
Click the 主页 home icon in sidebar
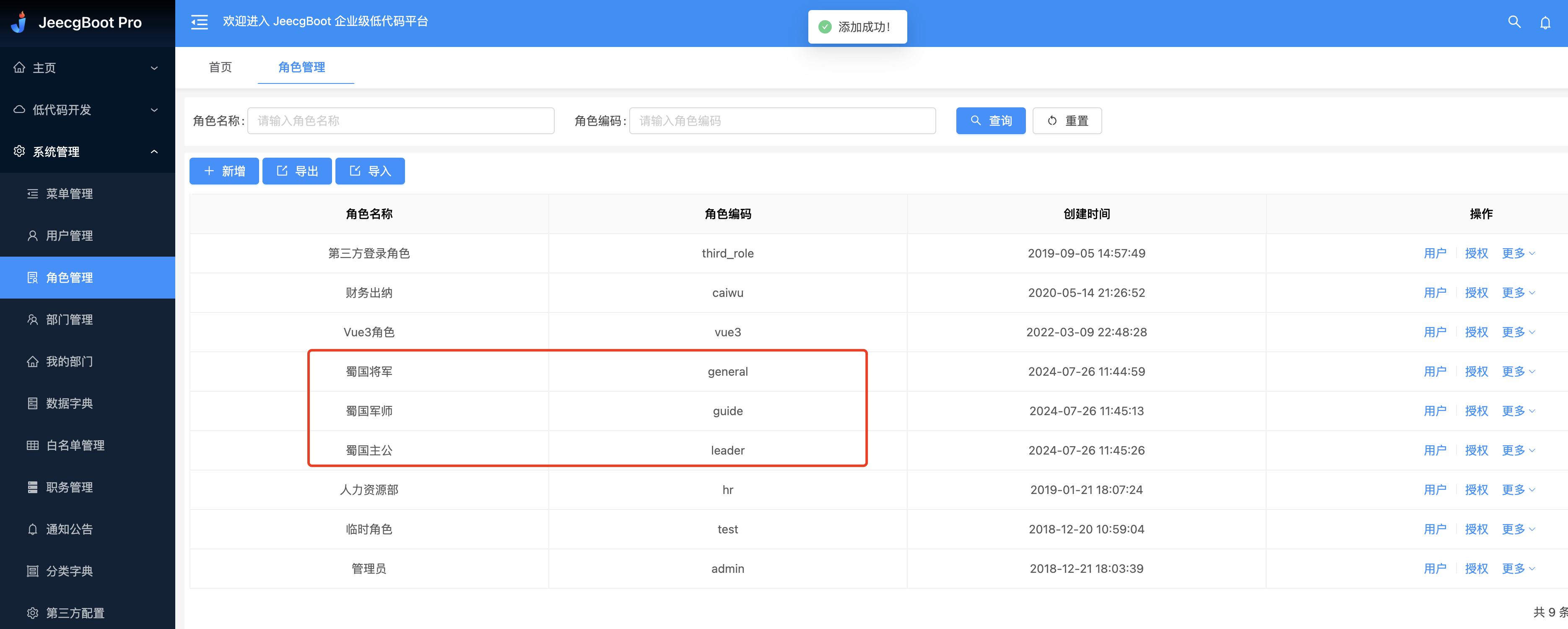tap(19, 67)
